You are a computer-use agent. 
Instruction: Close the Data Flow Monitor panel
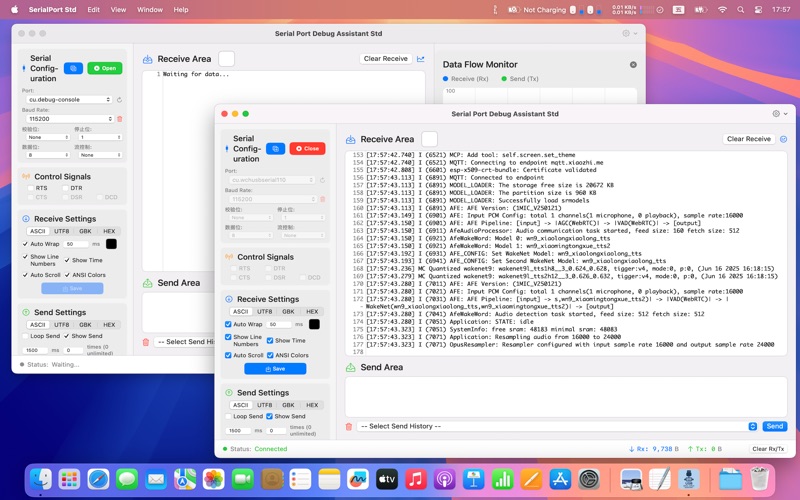(633, 65)
